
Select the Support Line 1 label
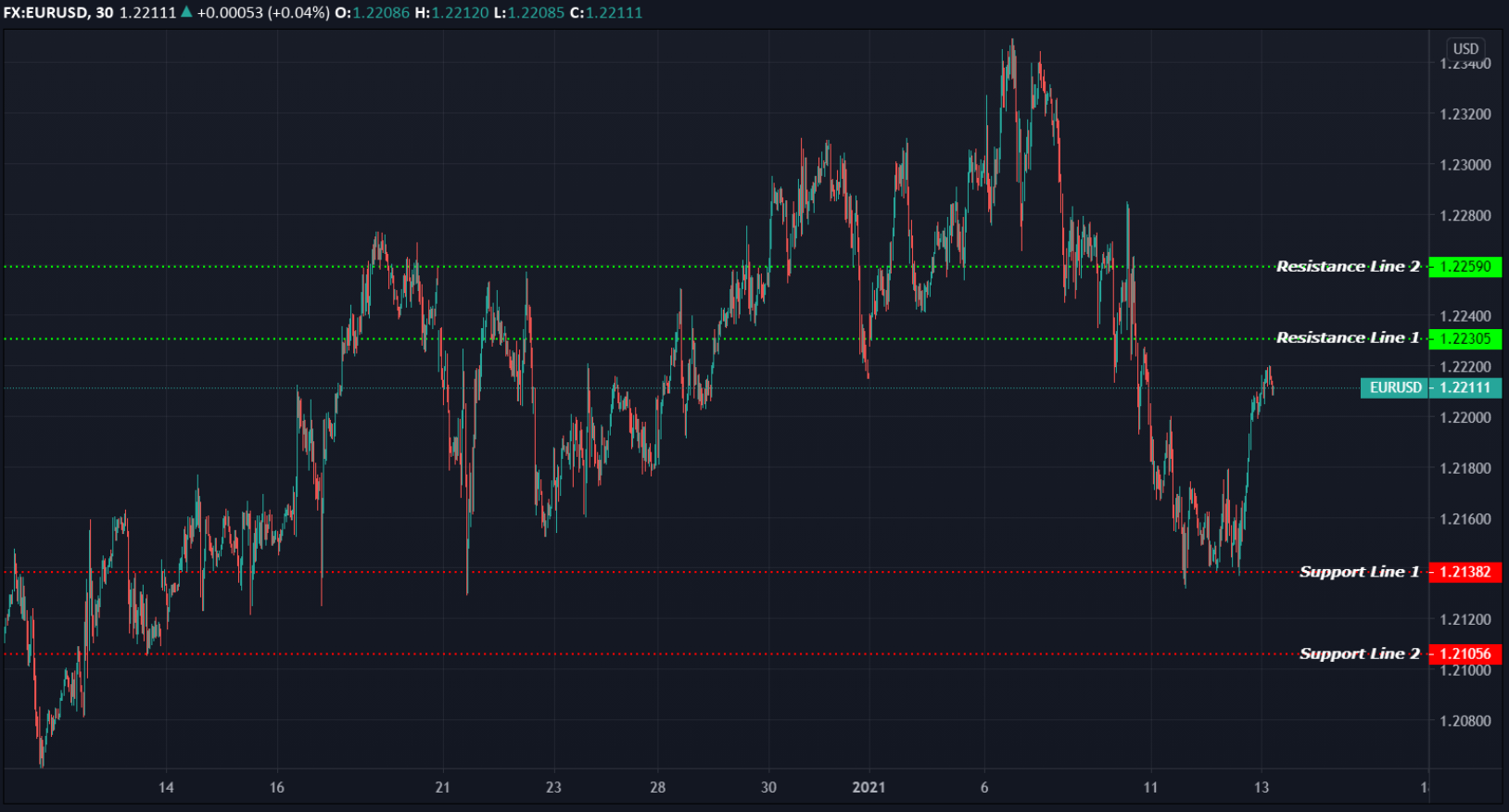coord(1359,571)
